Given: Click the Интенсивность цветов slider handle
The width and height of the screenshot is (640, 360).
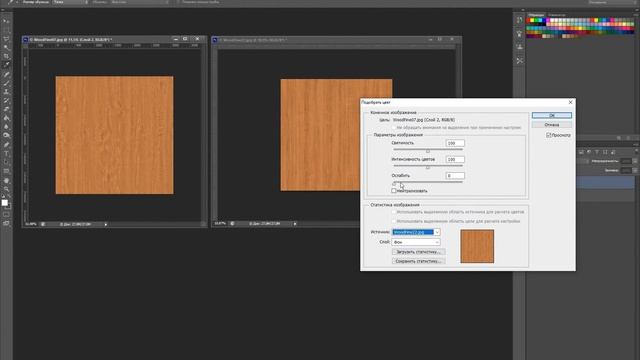Looking at the screenshot, I should point(428,167).
